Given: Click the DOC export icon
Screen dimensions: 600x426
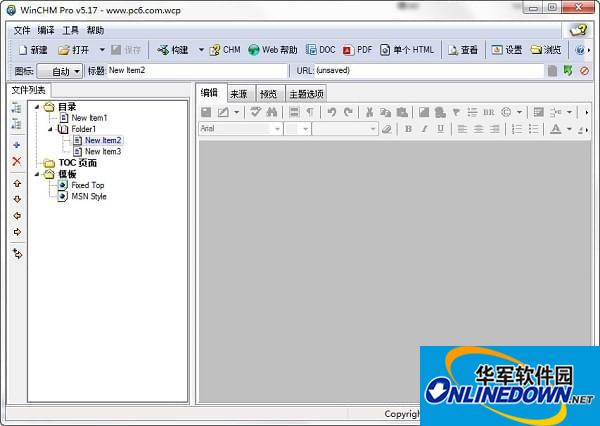Looking at the screenshot, I should 321,49.
